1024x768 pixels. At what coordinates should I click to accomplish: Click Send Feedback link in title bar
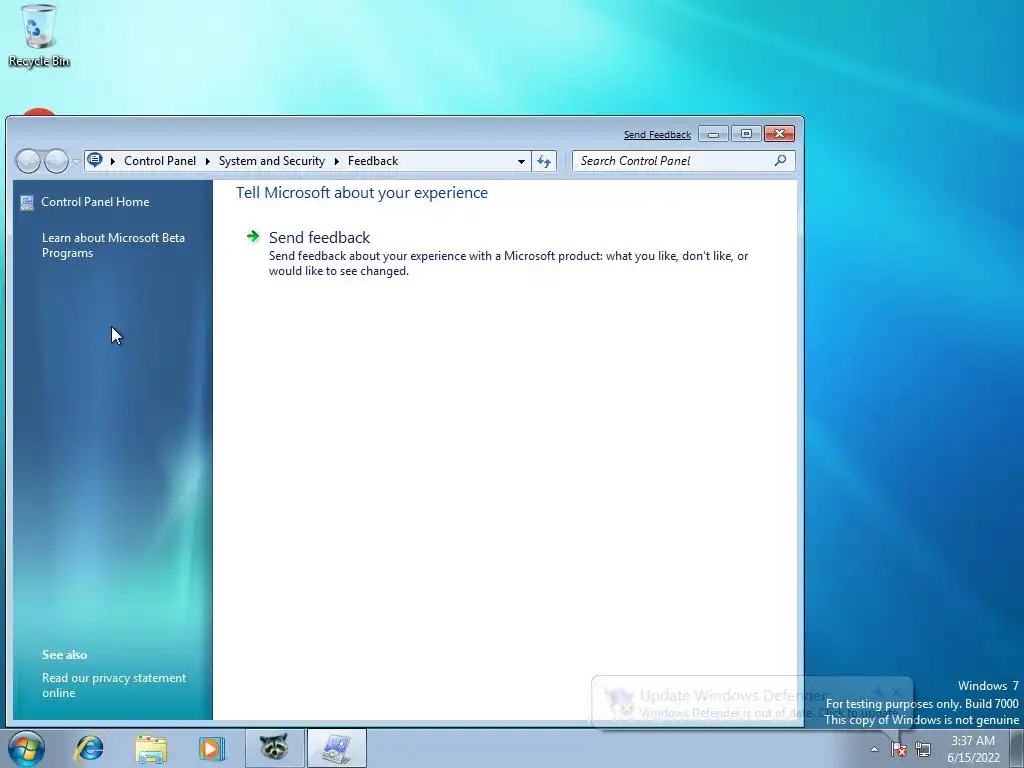pyautogui.click(x=657, y=135)
